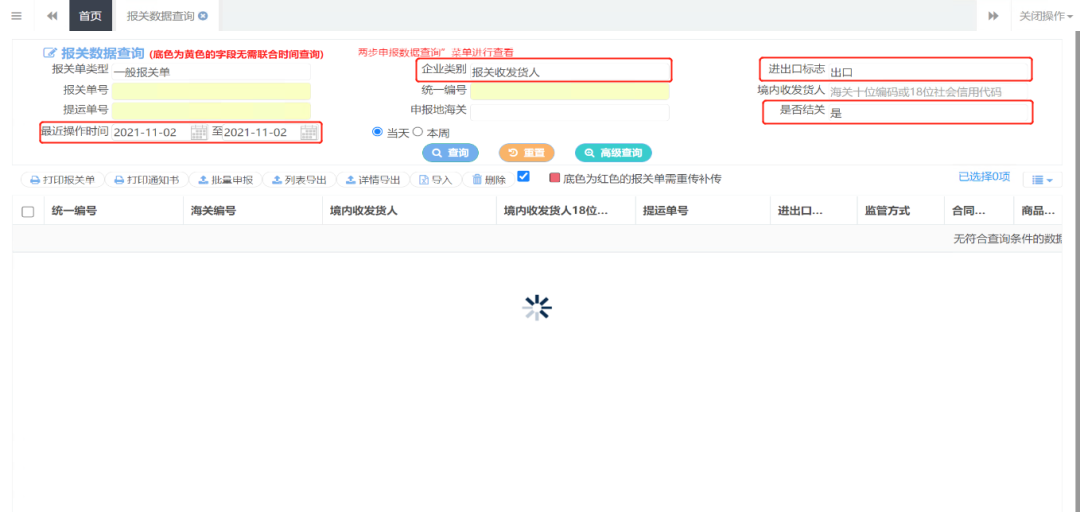Click the 统一编号 input field
The width and height of the screenshot is (1080, 512).
[570, 91]
